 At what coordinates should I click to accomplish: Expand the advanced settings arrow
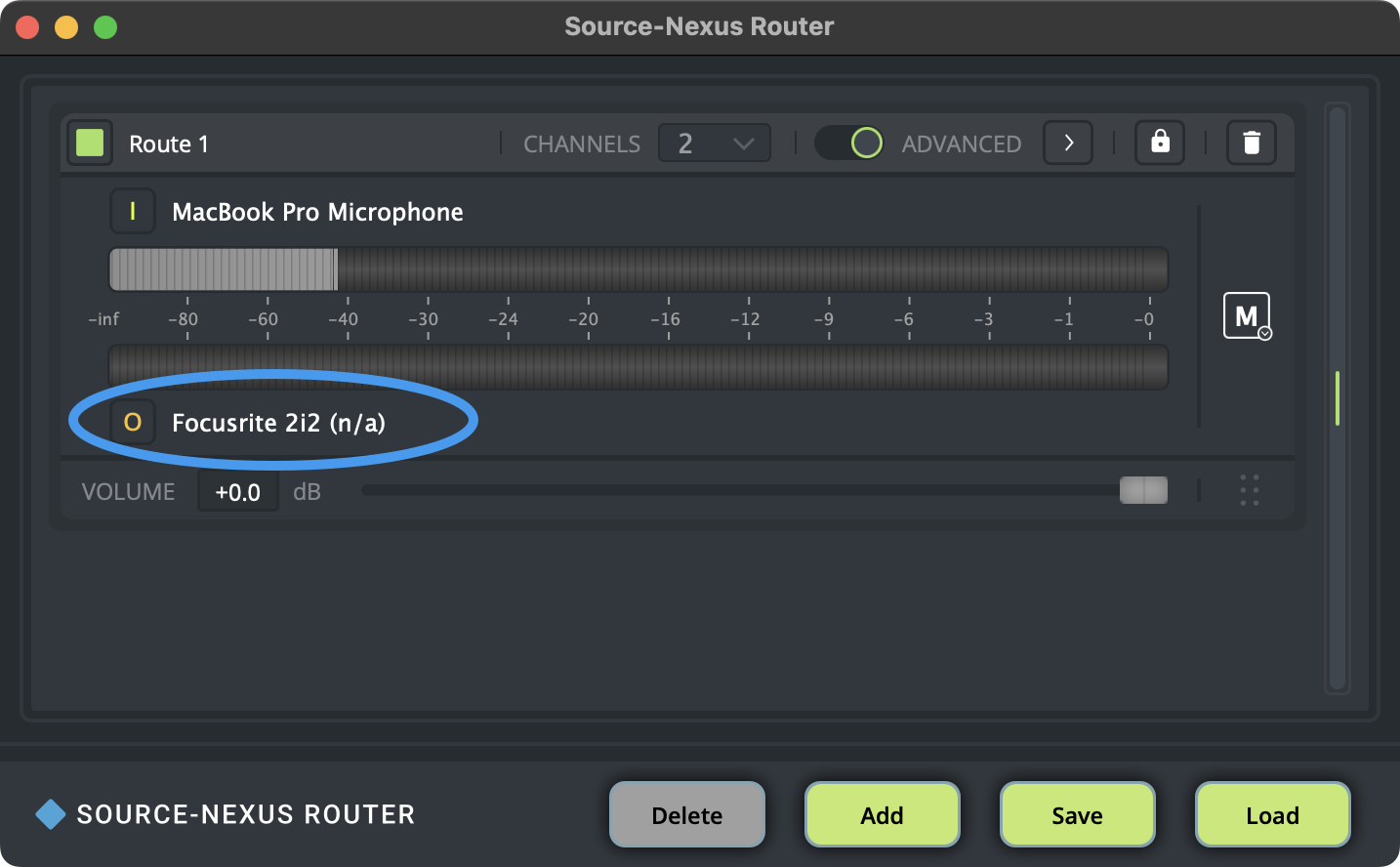click(x=1068, y=144)
